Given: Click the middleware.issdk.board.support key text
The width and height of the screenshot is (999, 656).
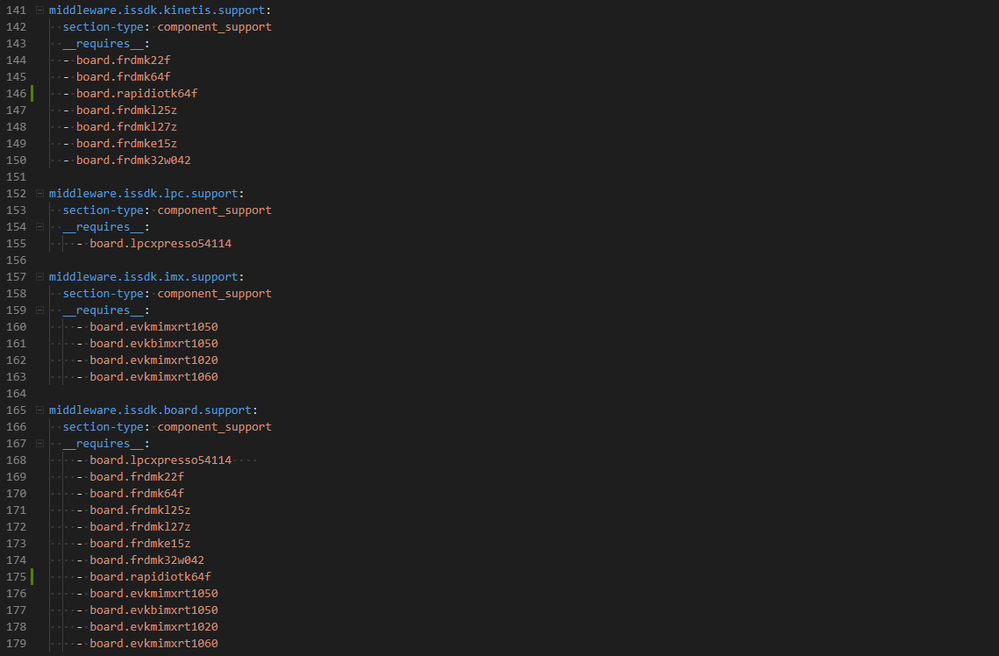Looking at the screenshot, I should tap(150, 410).
